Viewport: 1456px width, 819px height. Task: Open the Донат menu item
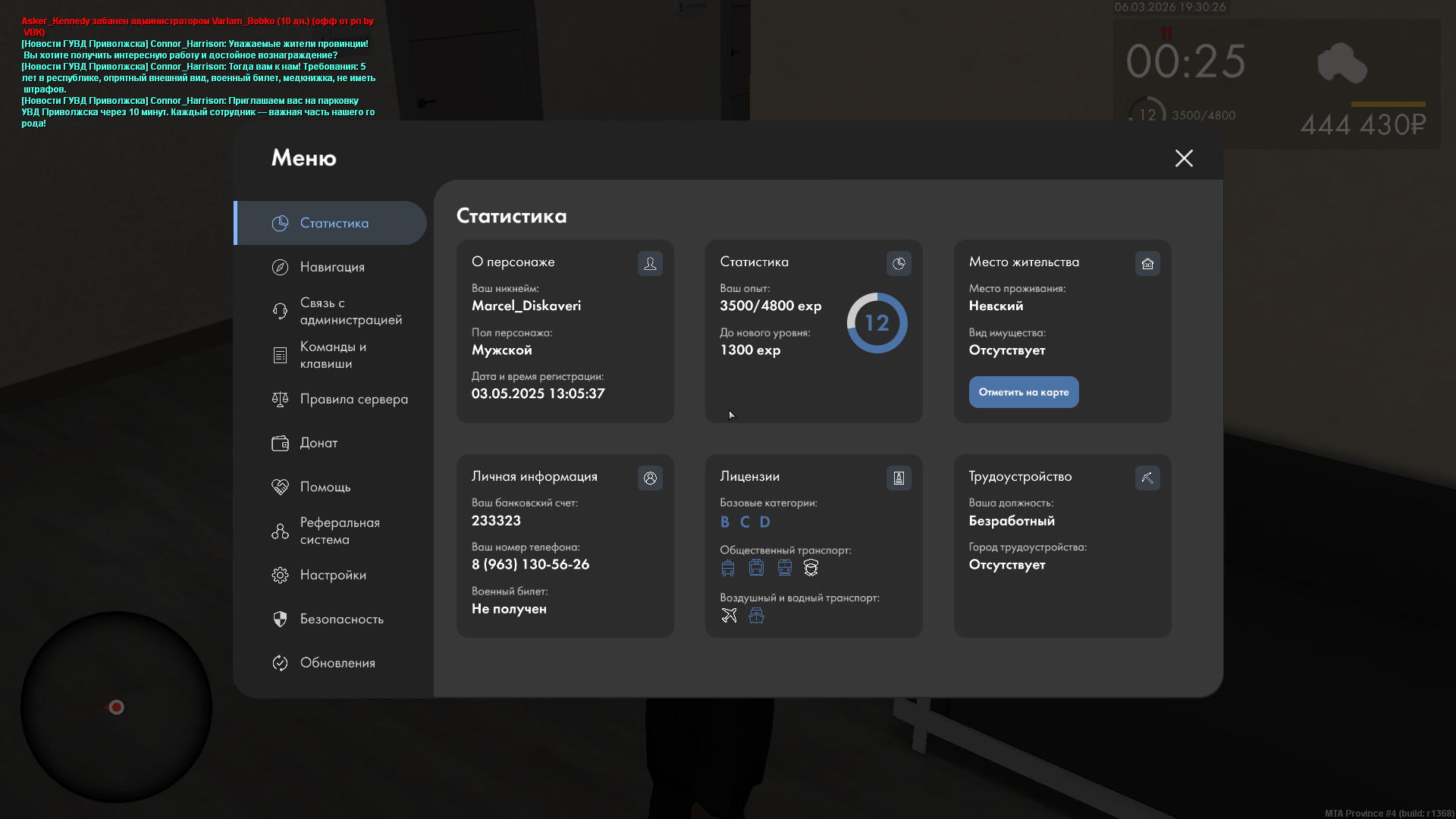318,443
